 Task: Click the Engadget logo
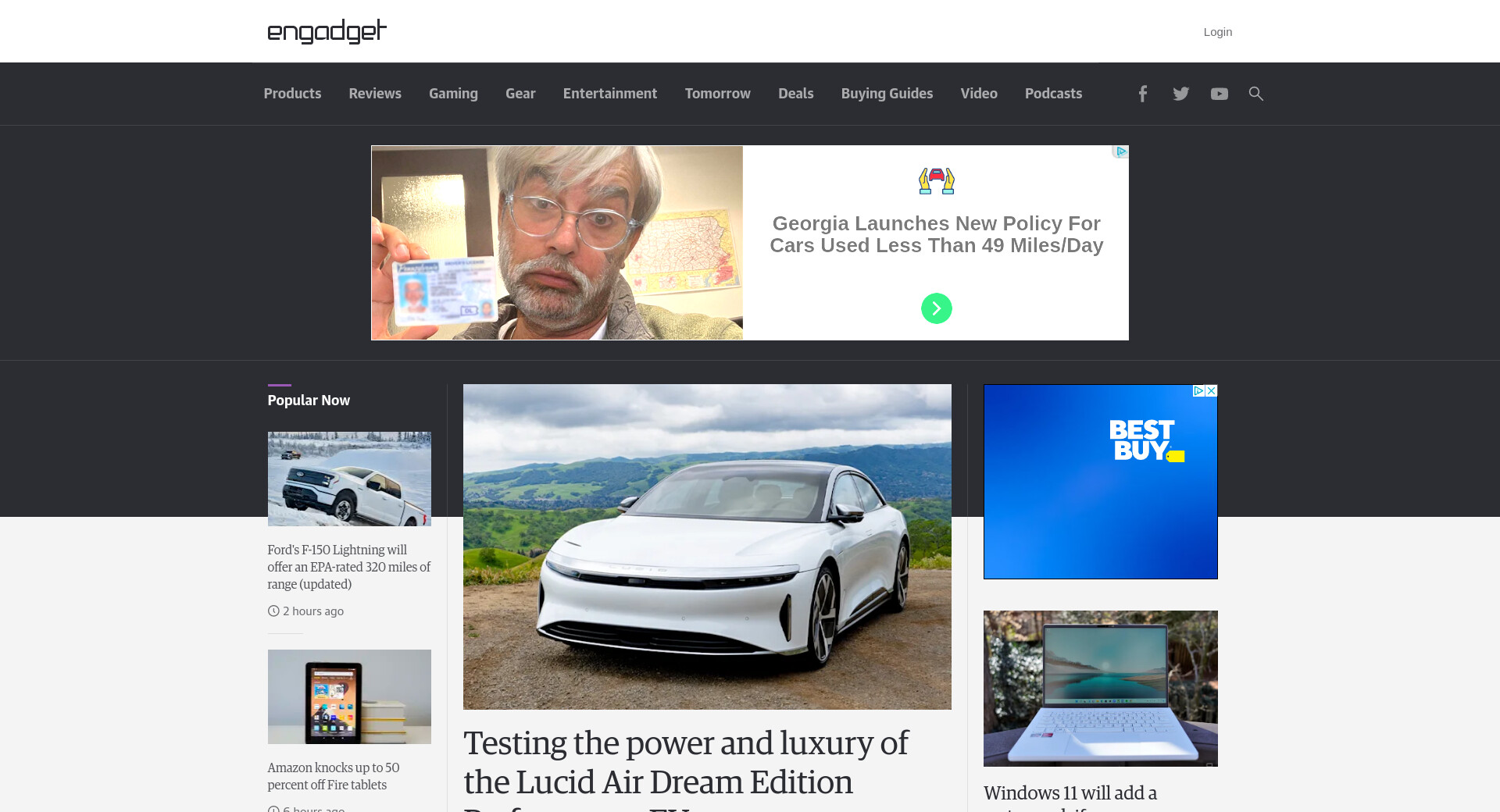[327, 31]
